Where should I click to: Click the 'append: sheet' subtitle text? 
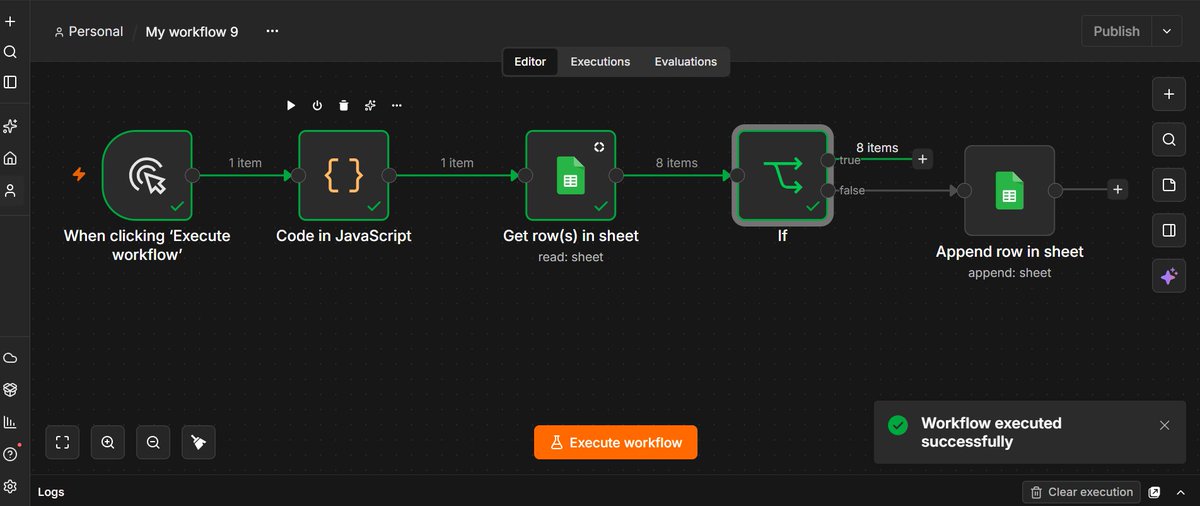click(x=1009, y=273)
